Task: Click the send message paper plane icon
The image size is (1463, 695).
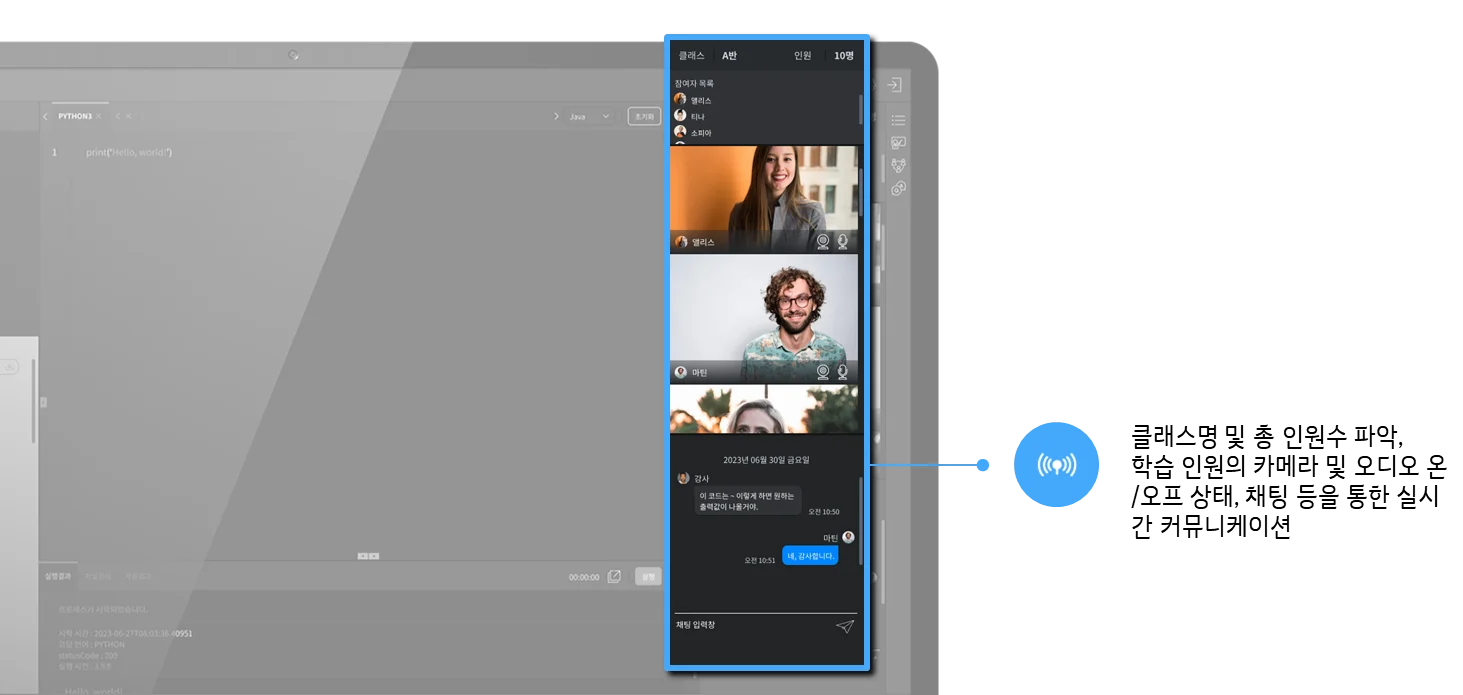Action: (x=845, y=627)
